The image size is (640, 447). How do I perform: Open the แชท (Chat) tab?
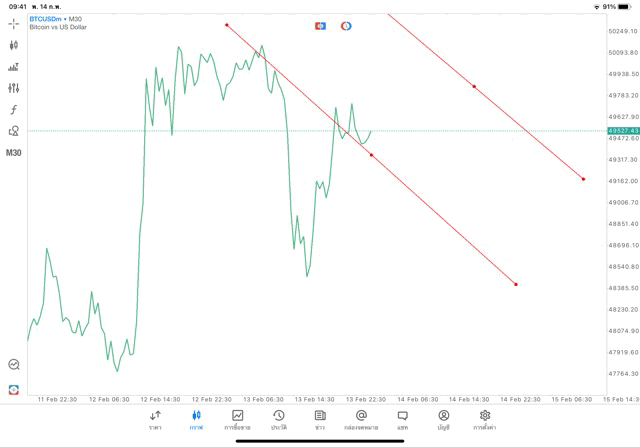pyautogui.click(x=402, y=418)
